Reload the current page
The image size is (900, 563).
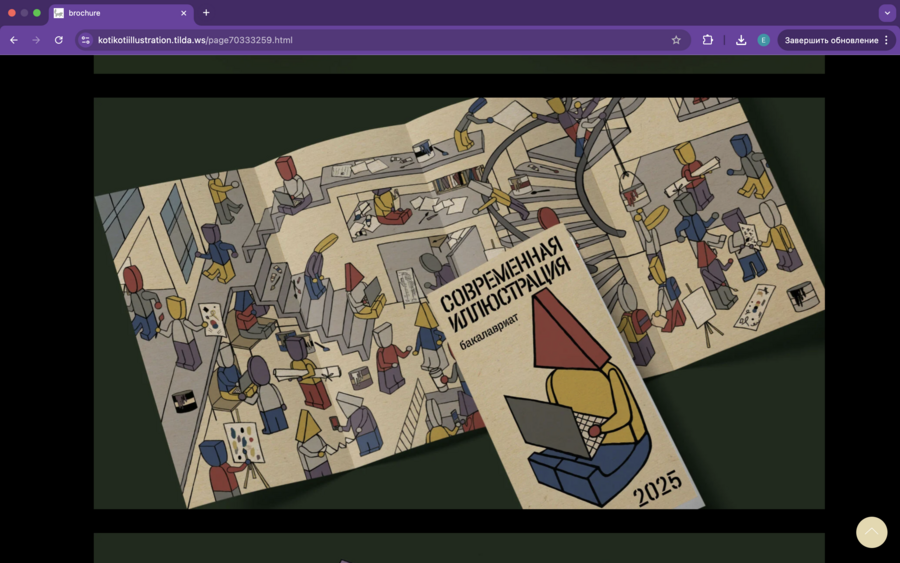[x=59, y=40]
